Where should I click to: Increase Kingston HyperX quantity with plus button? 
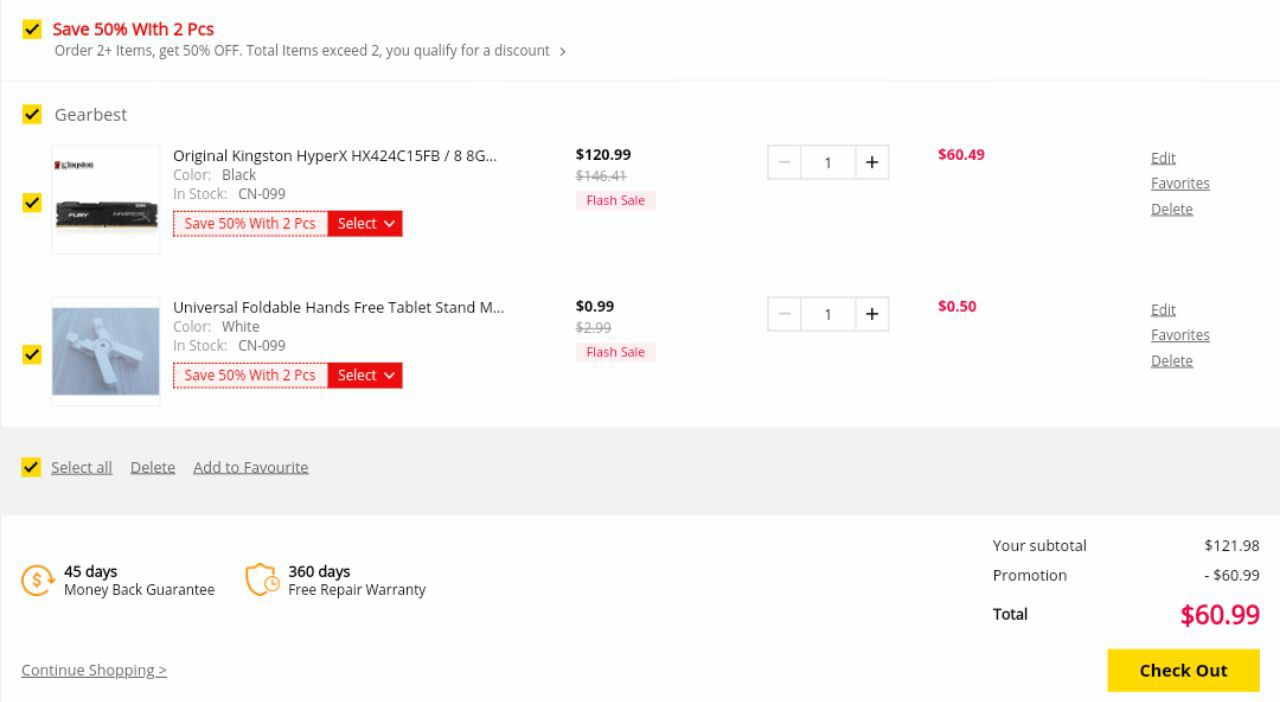872,162
